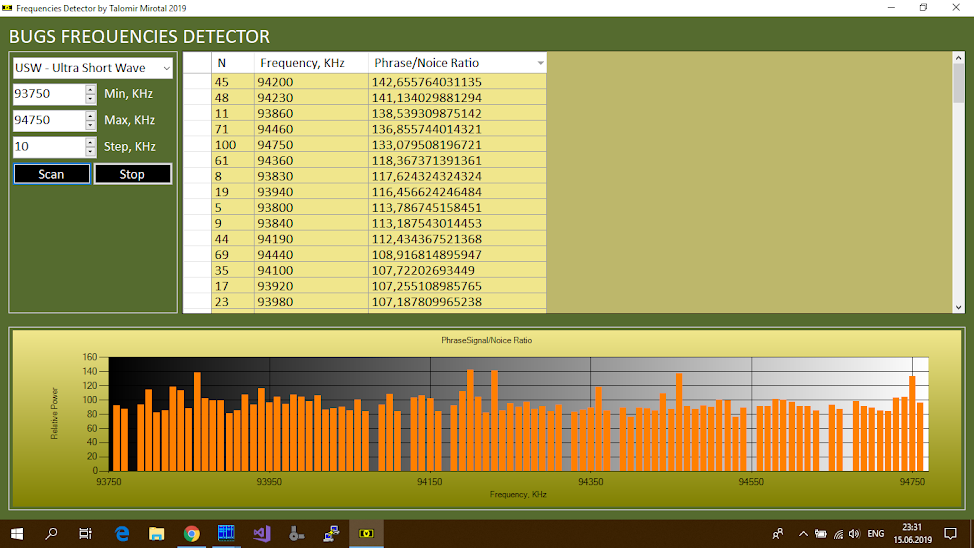Click the Max, KHz input field showing 94750
Screen dimensions: 974x548
point(48,120)
